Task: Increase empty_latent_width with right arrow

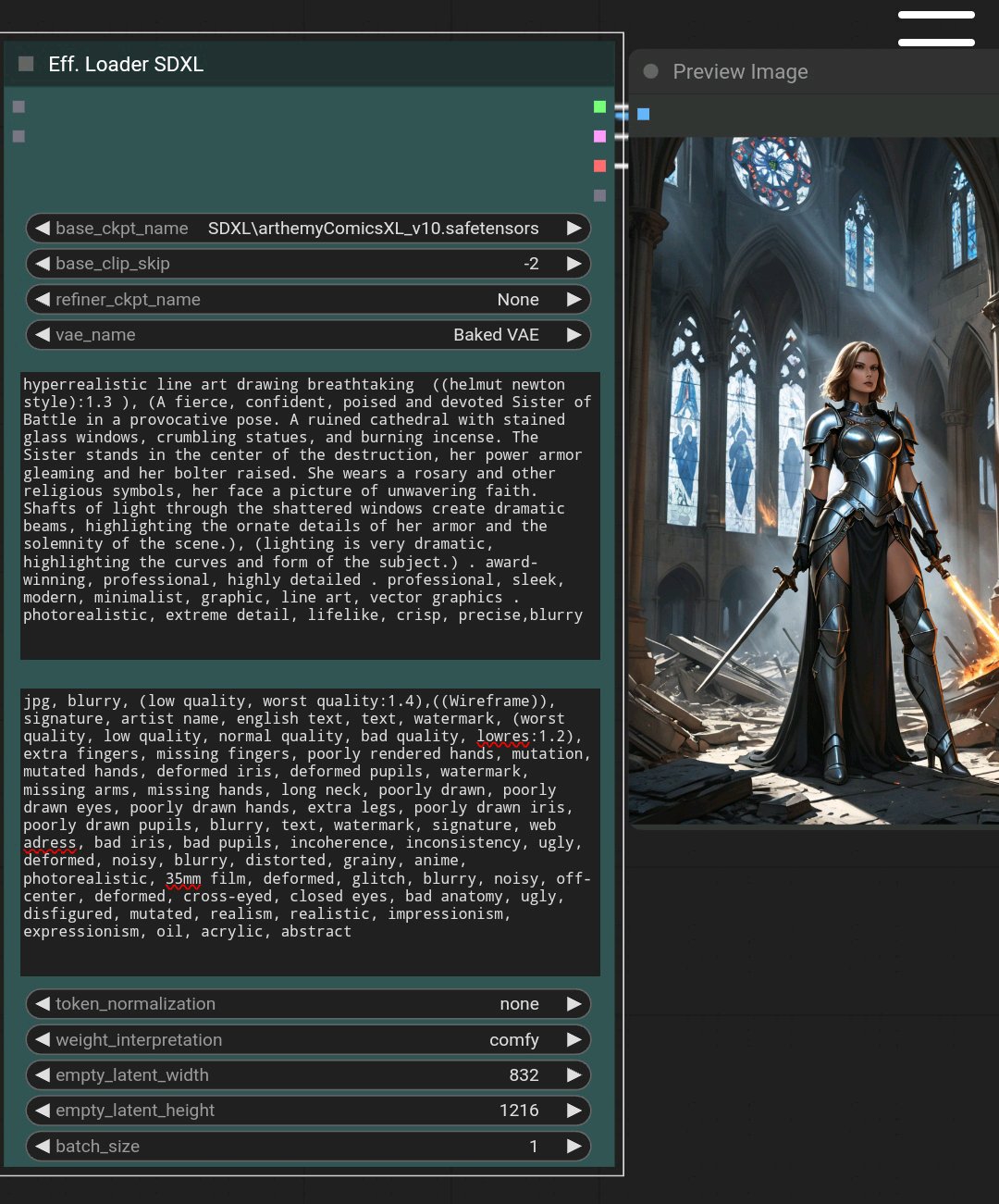Action: point(574,1074)
